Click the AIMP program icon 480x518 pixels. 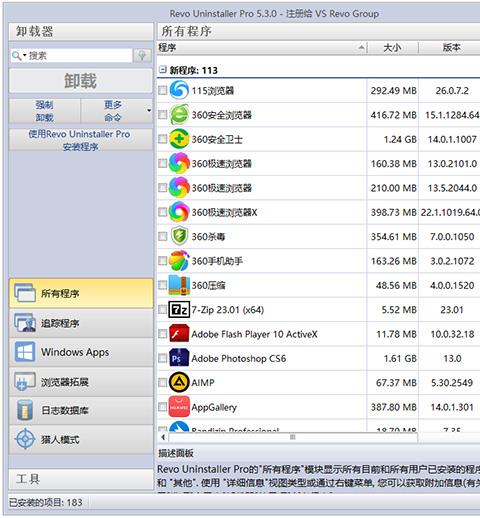pyautogui.click(x=179, y=382)
